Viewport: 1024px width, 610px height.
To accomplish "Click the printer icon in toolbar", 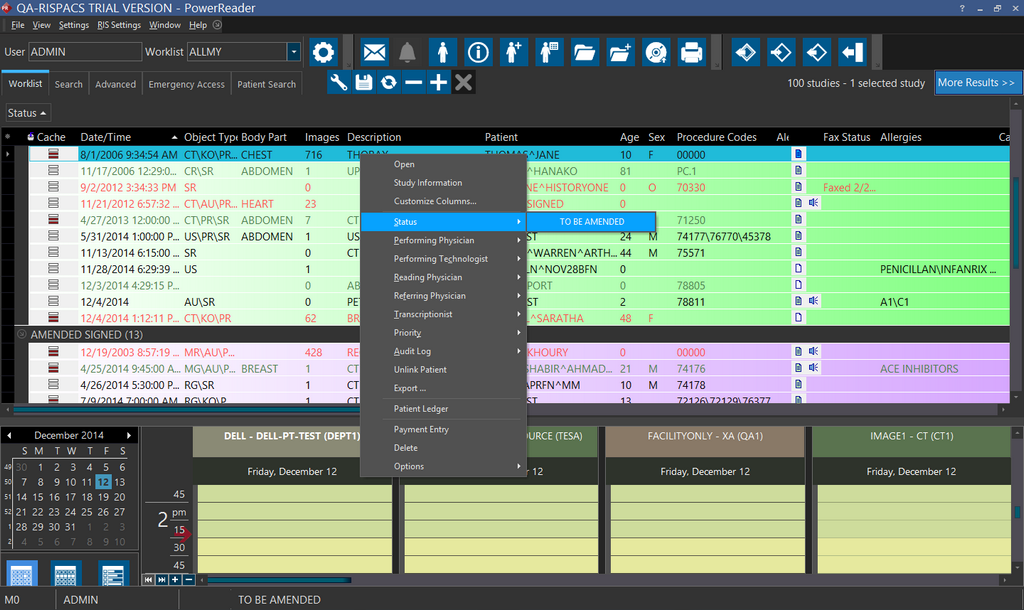I will pyautogui.click(x=690, y=51).
